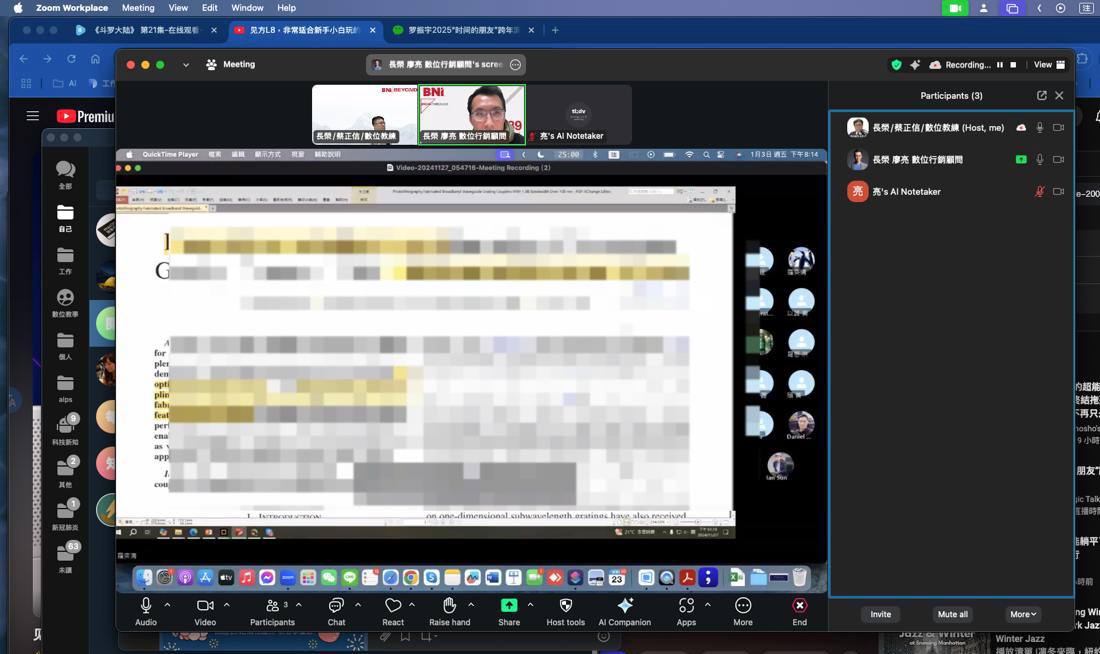Open the View menu in menu bar

[178, 8]
